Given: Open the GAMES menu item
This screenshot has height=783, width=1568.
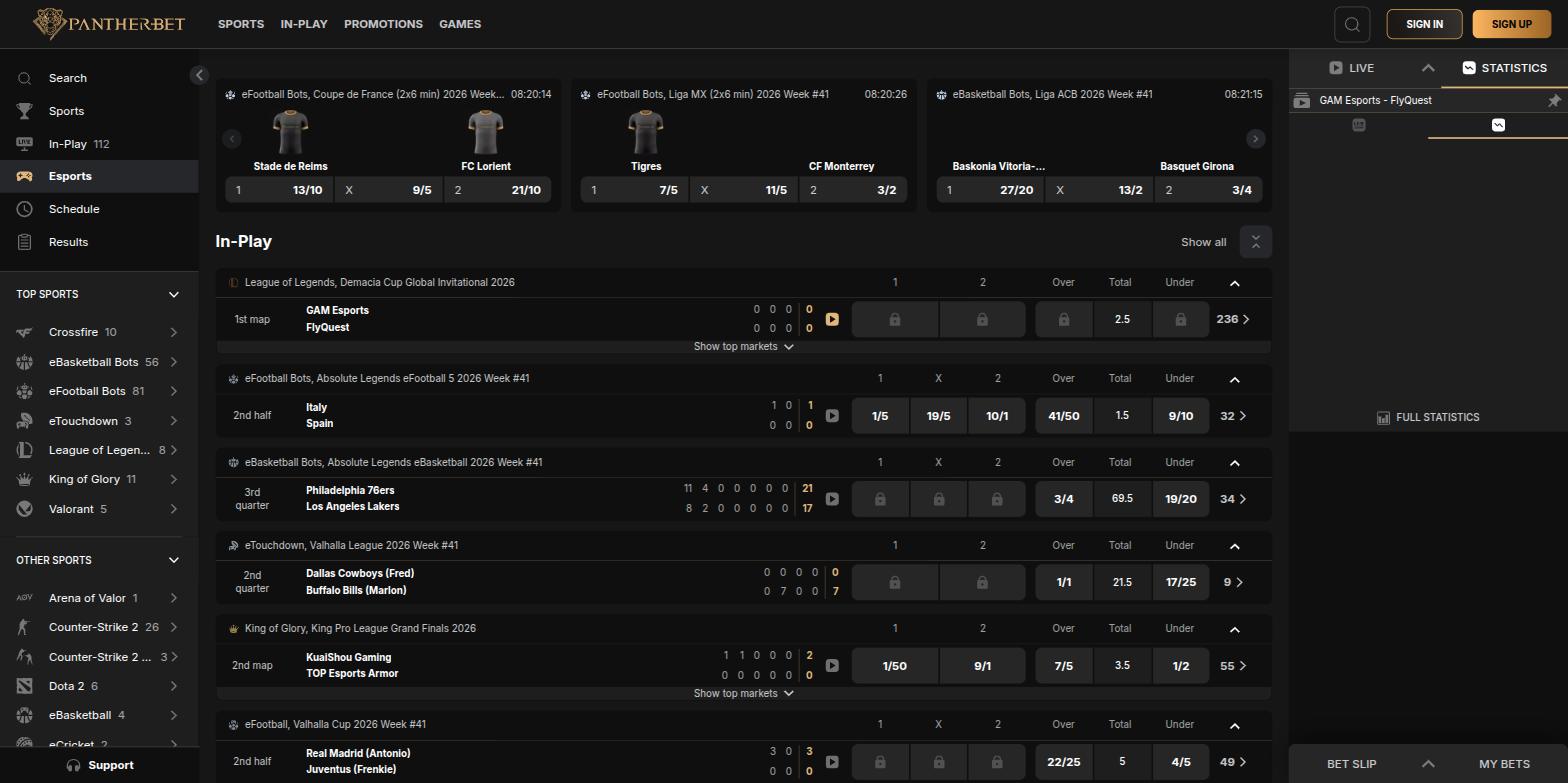Looking at the screenshot, I should click(x=460, y=24).
